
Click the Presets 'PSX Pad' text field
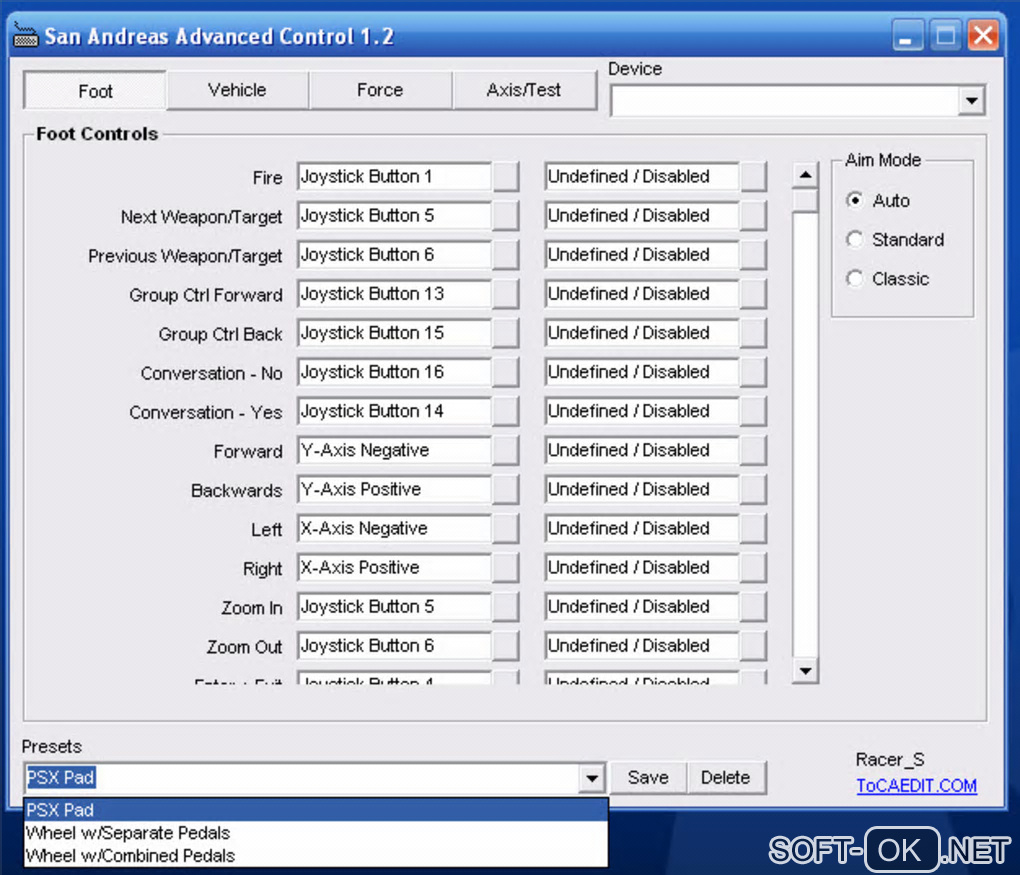(301, 778)
